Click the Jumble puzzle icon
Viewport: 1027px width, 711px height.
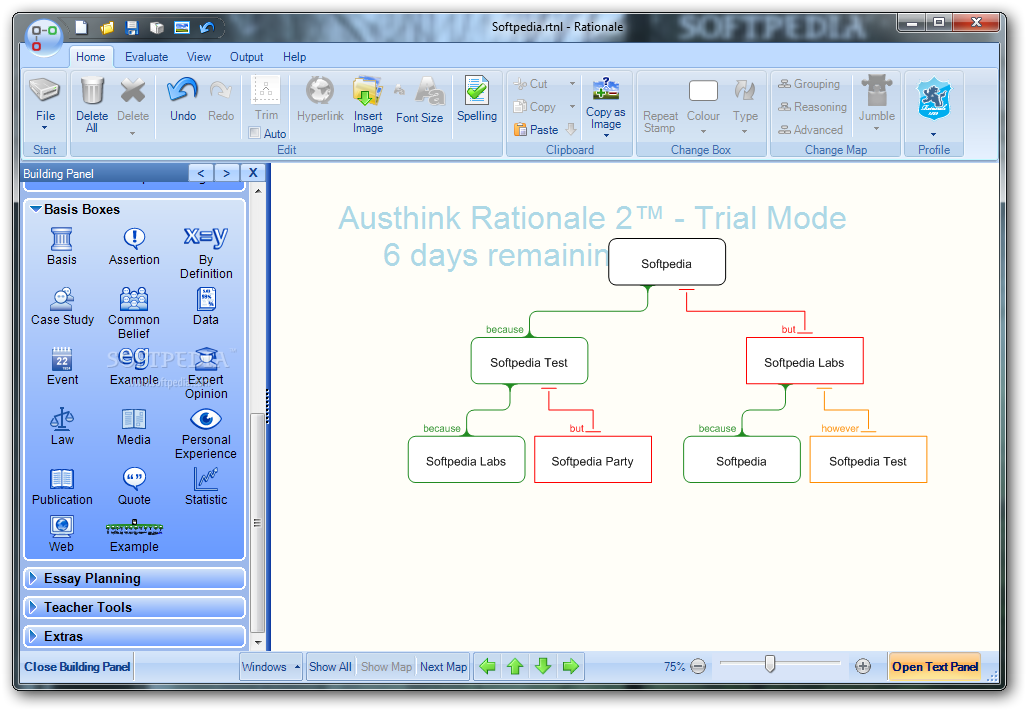[877, 90]
